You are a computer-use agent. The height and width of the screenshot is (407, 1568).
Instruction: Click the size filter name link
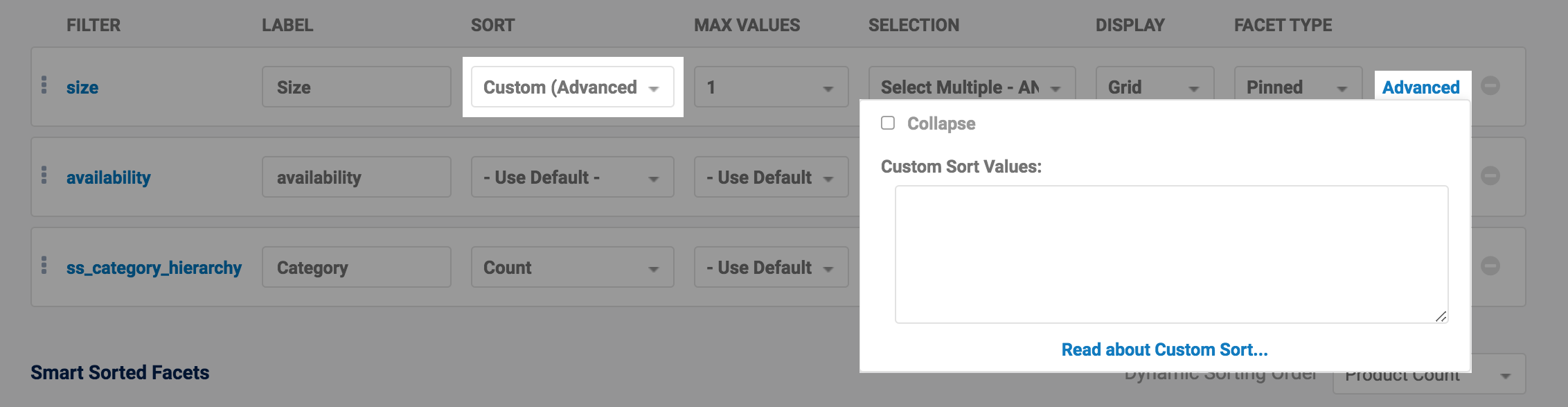tap(82, 87)
